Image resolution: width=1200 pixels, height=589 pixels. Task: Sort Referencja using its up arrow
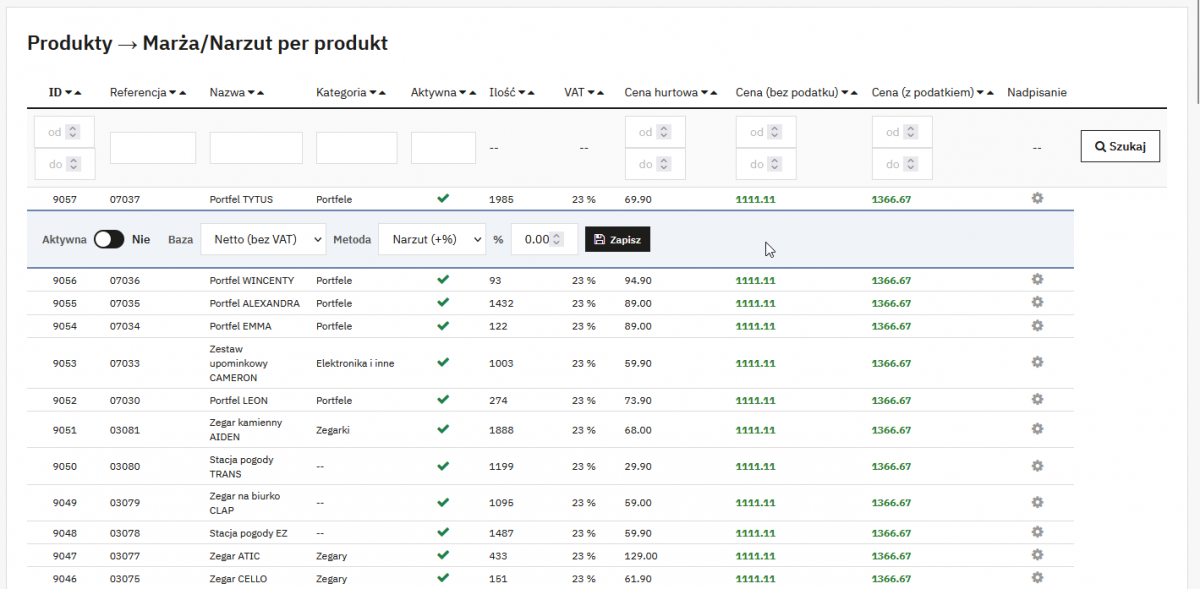point(182,93)
